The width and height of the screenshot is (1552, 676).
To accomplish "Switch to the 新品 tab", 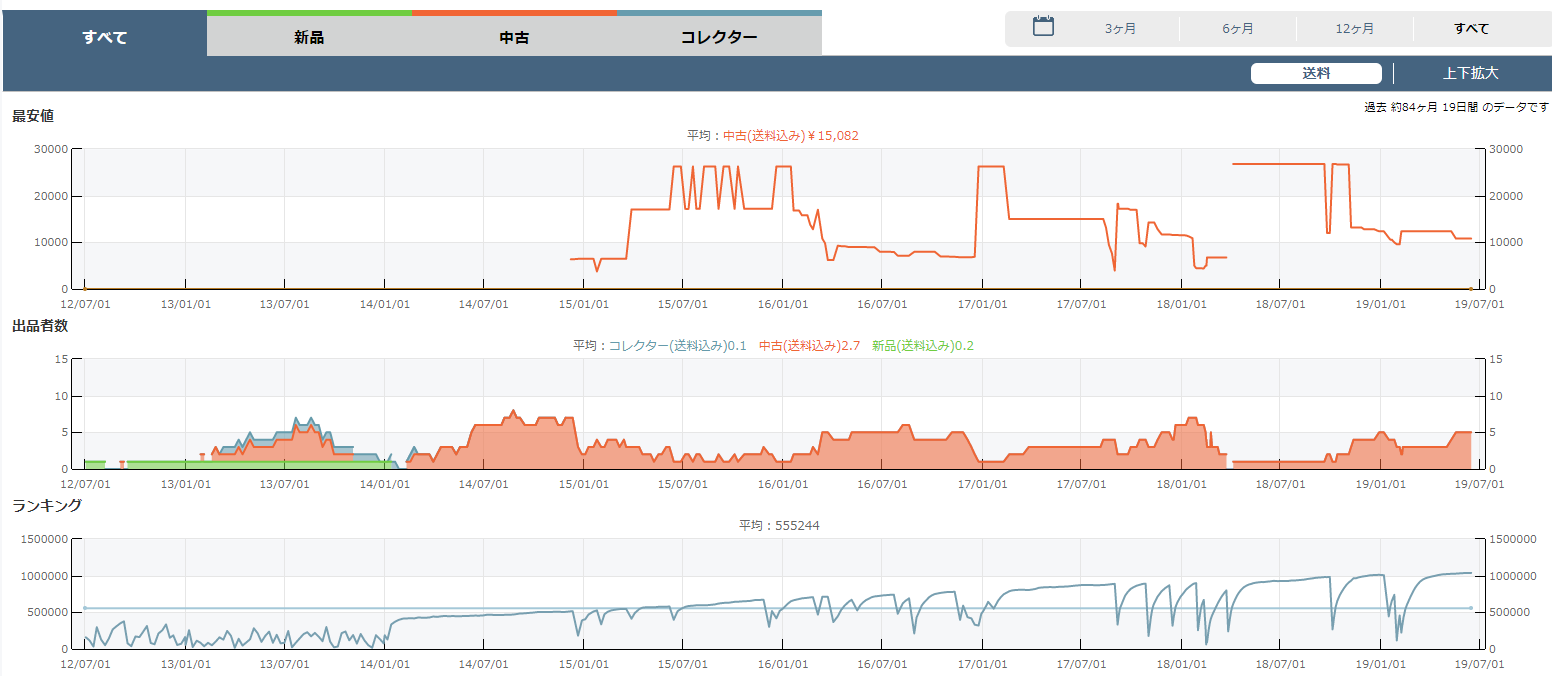I will [309, 38].
